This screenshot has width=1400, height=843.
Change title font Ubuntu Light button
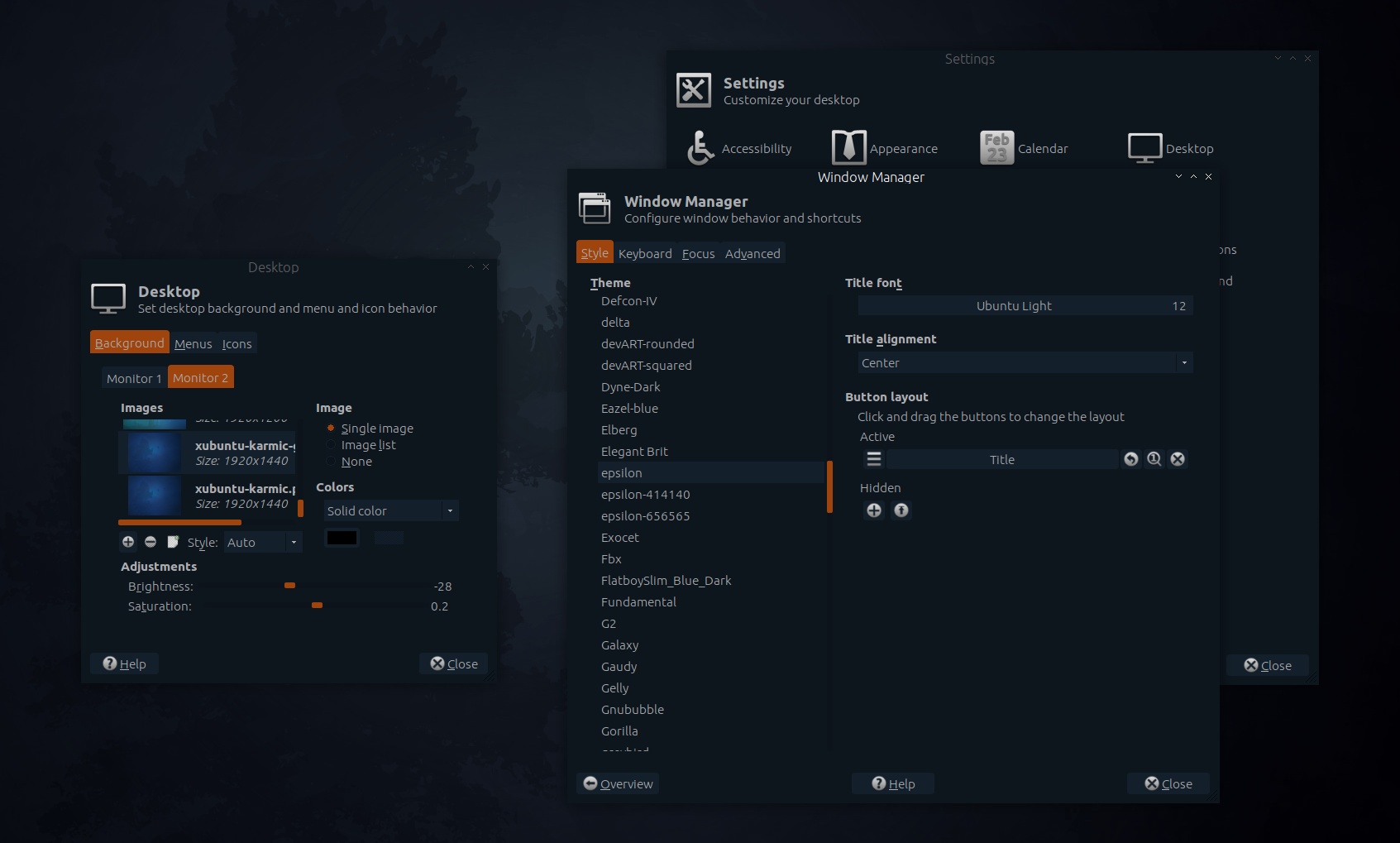tap(1025, 305)
